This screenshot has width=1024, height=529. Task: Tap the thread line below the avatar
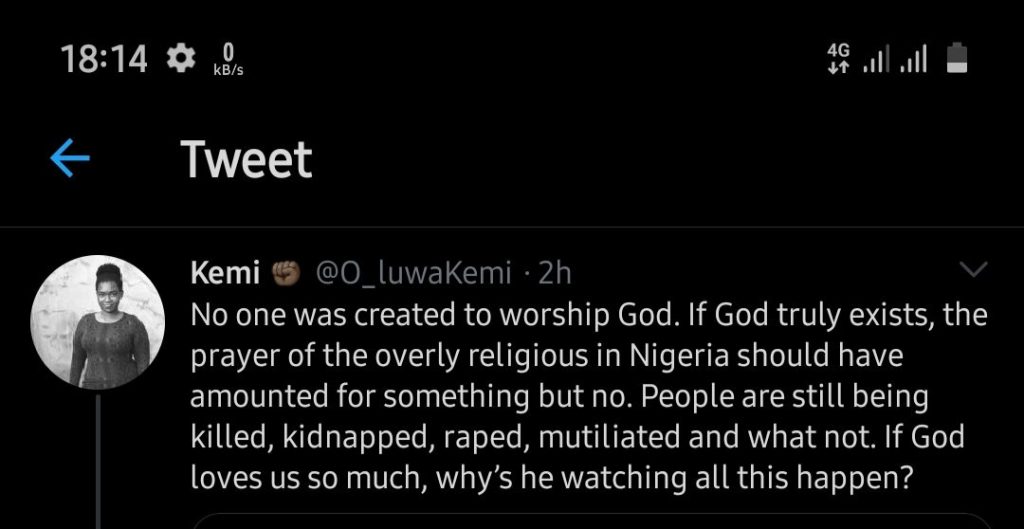pos(98,460)
